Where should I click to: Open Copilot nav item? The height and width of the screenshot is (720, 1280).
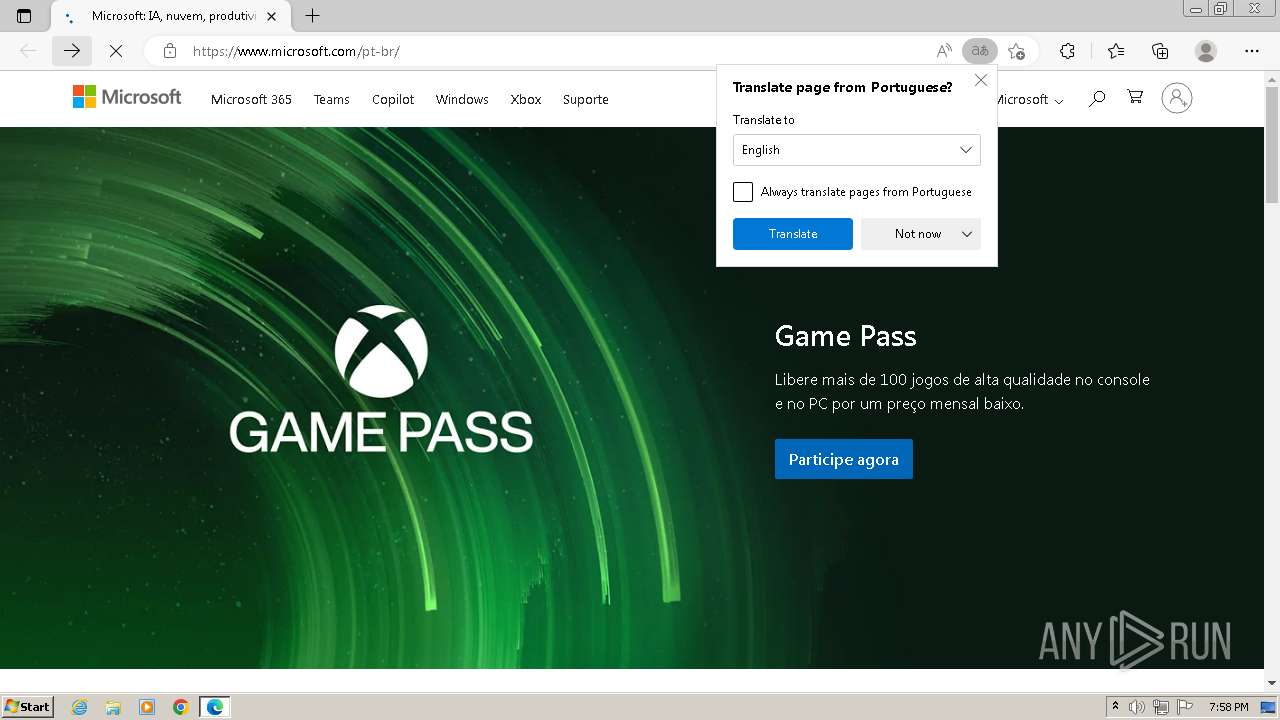pyautogui.click(x=393, y=99)
